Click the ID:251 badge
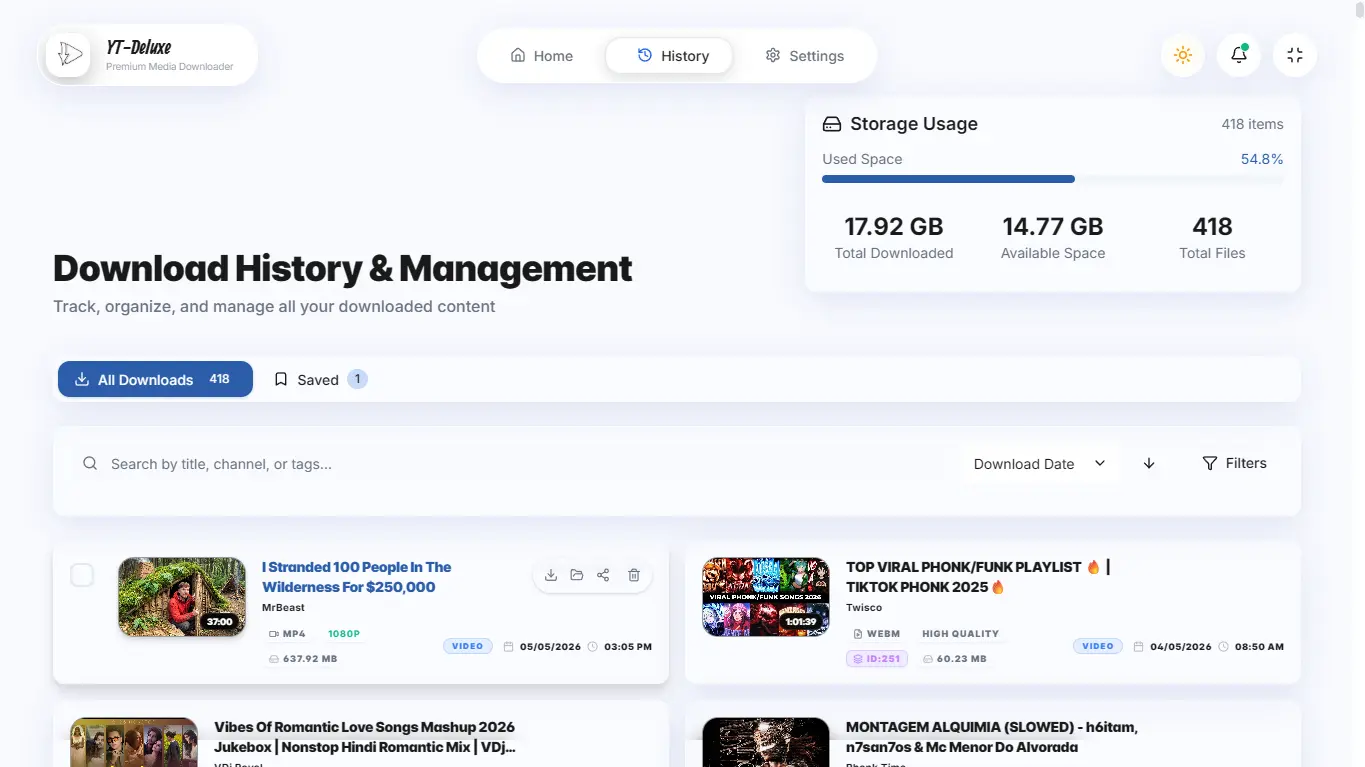1365x767 pixels. click(x=877, y=659)
